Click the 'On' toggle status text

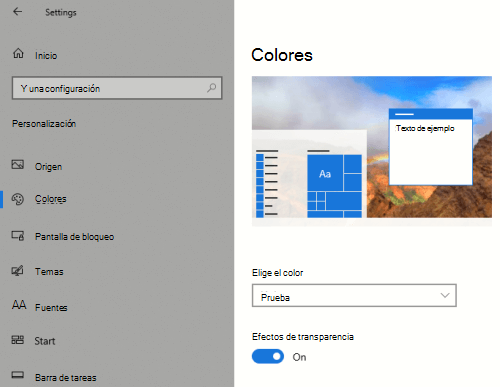299,357
